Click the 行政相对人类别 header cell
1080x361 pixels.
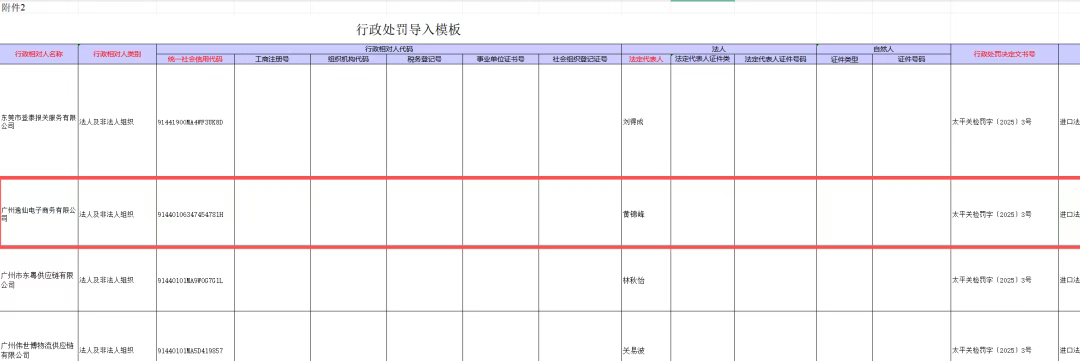(x=117, y=54)
